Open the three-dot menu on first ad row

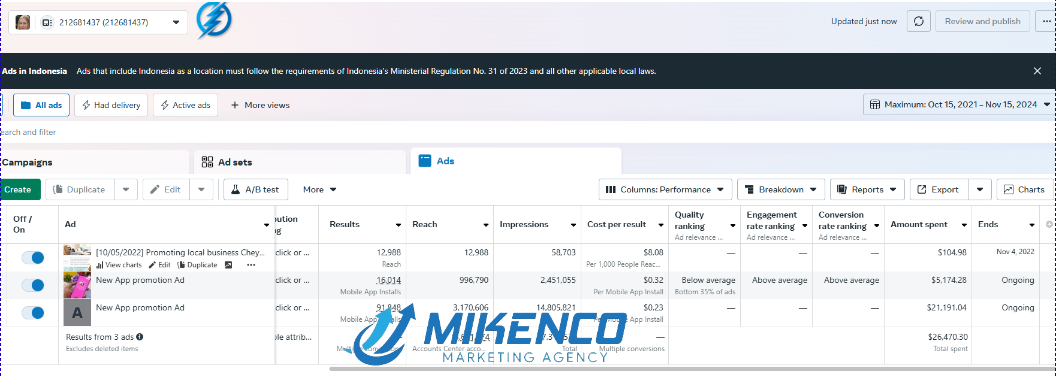[251, 265]
